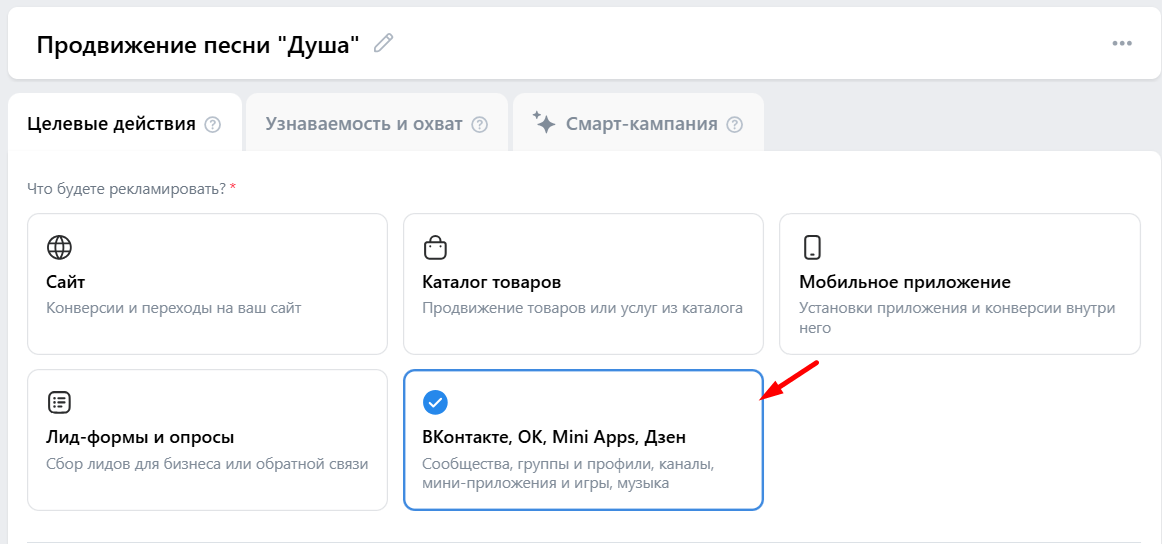Pick the Мобильное приложение option title
The height and width of the screenshot is (550, 1162).
(904, 282)
